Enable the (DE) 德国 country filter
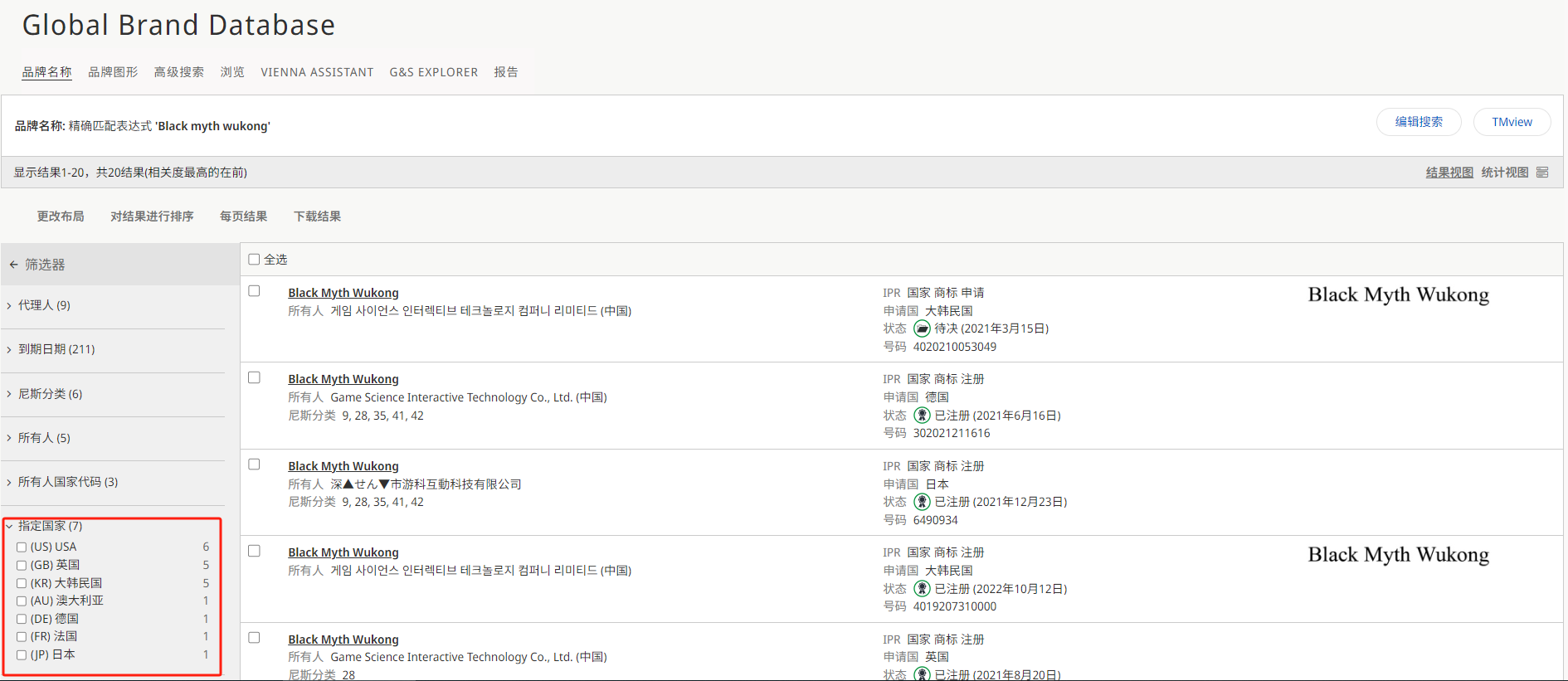The image size is (1568, 681). click(22, 620)
